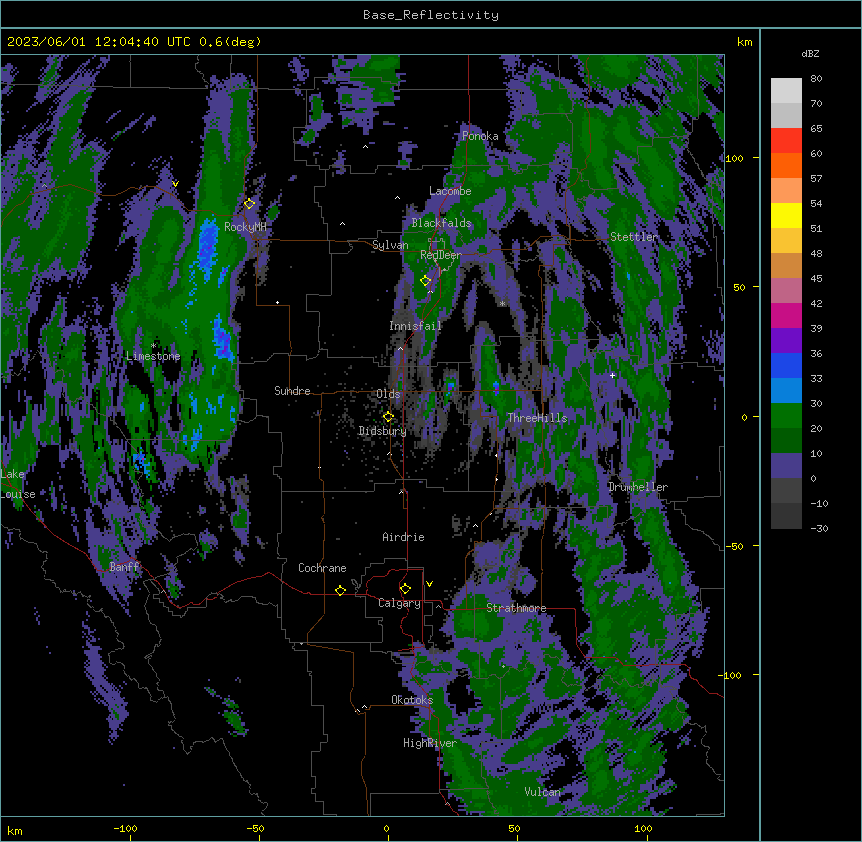Click the Didsbury city label
862x842 pixels.
(383, 431)
